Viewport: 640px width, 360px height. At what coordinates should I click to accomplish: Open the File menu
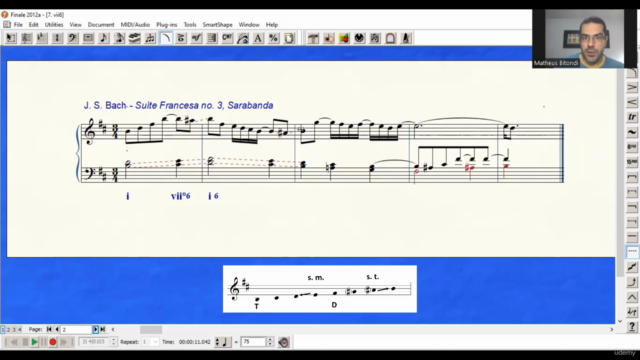tap(18, 25)
